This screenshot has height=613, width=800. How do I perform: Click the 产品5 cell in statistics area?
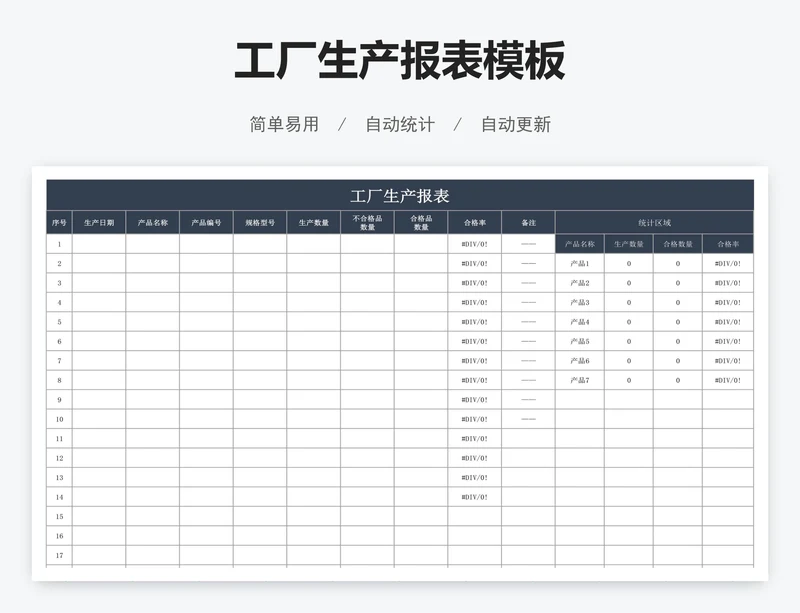[x=580, y=341]
